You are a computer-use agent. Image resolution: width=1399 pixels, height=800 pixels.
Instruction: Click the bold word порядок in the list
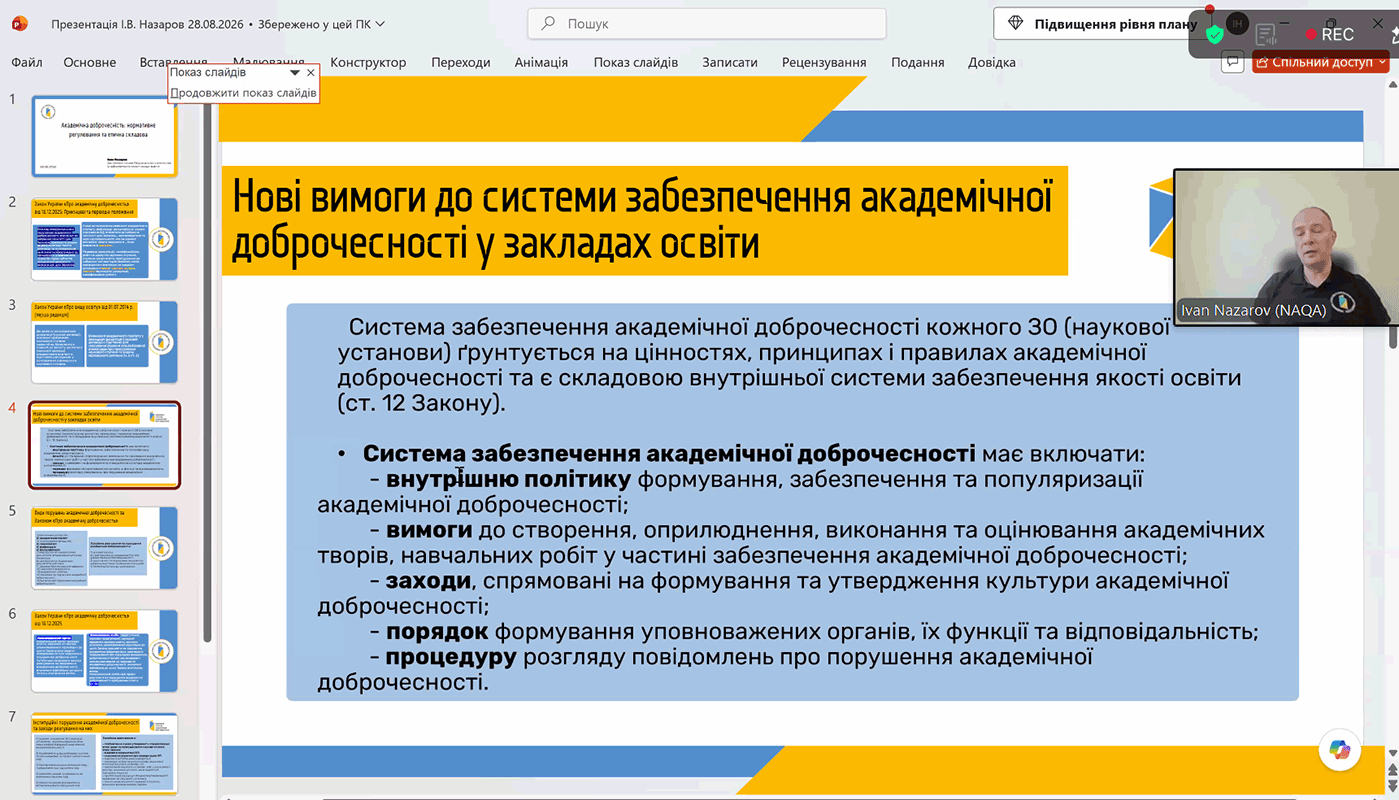(437, 632)
